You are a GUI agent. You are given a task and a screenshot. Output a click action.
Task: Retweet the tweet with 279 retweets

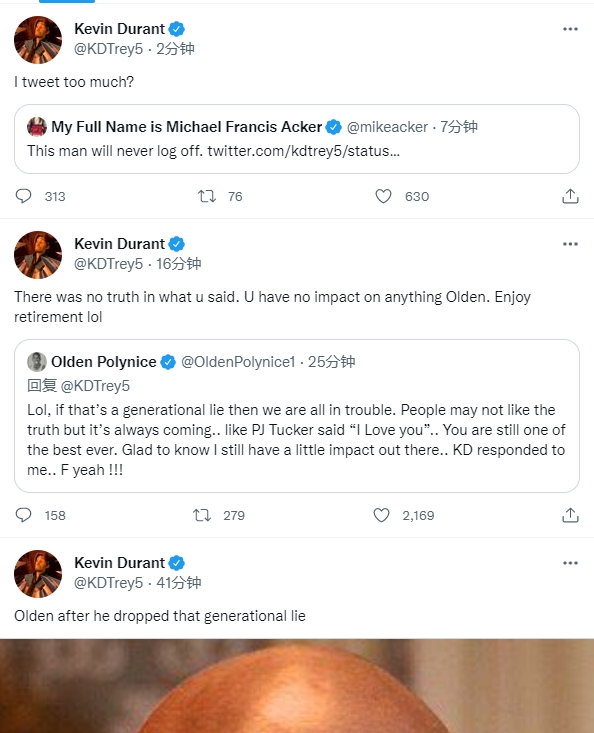202,515
